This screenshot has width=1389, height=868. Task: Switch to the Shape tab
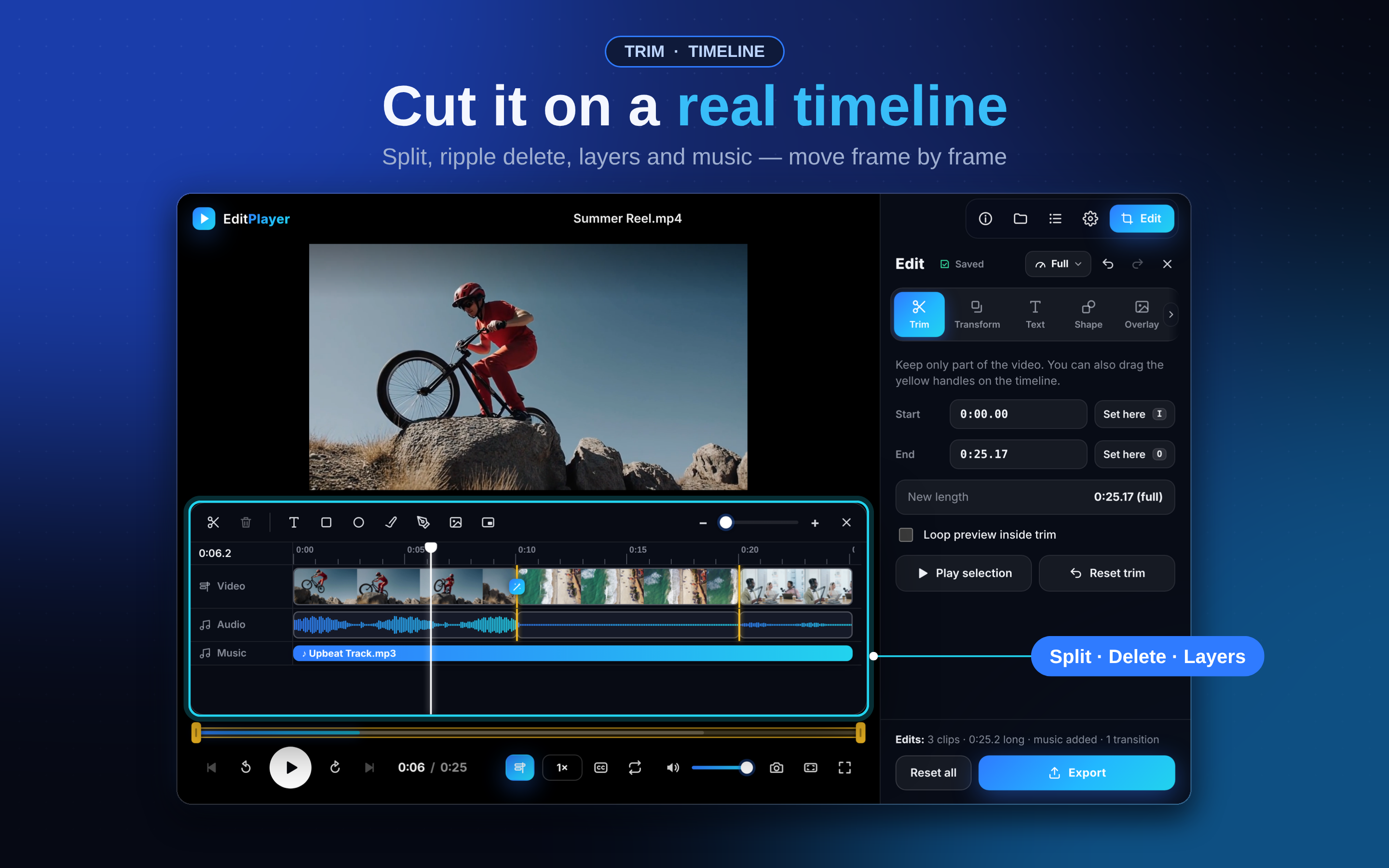(1088, 314)
